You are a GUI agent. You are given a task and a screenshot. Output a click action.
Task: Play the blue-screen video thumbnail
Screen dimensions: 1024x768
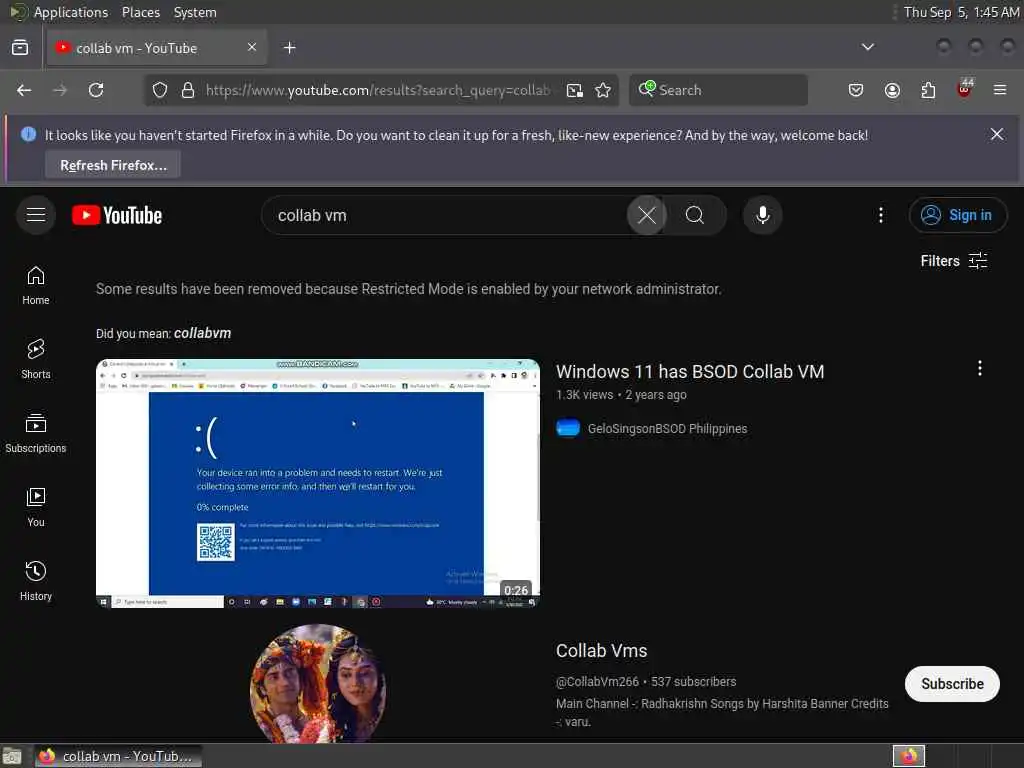pos(318,483)
